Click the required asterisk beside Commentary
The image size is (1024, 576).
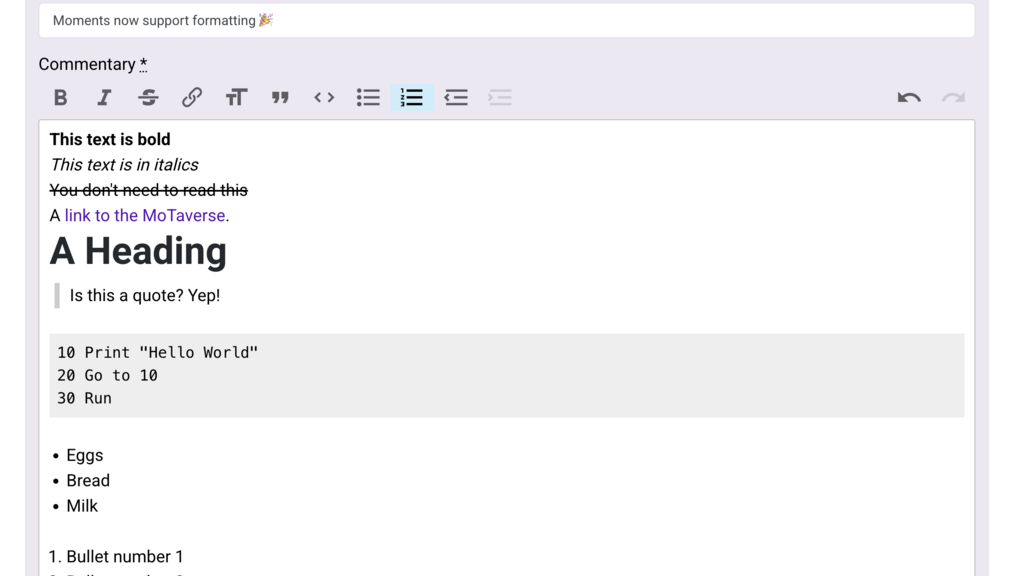click(x=143, y=63)
